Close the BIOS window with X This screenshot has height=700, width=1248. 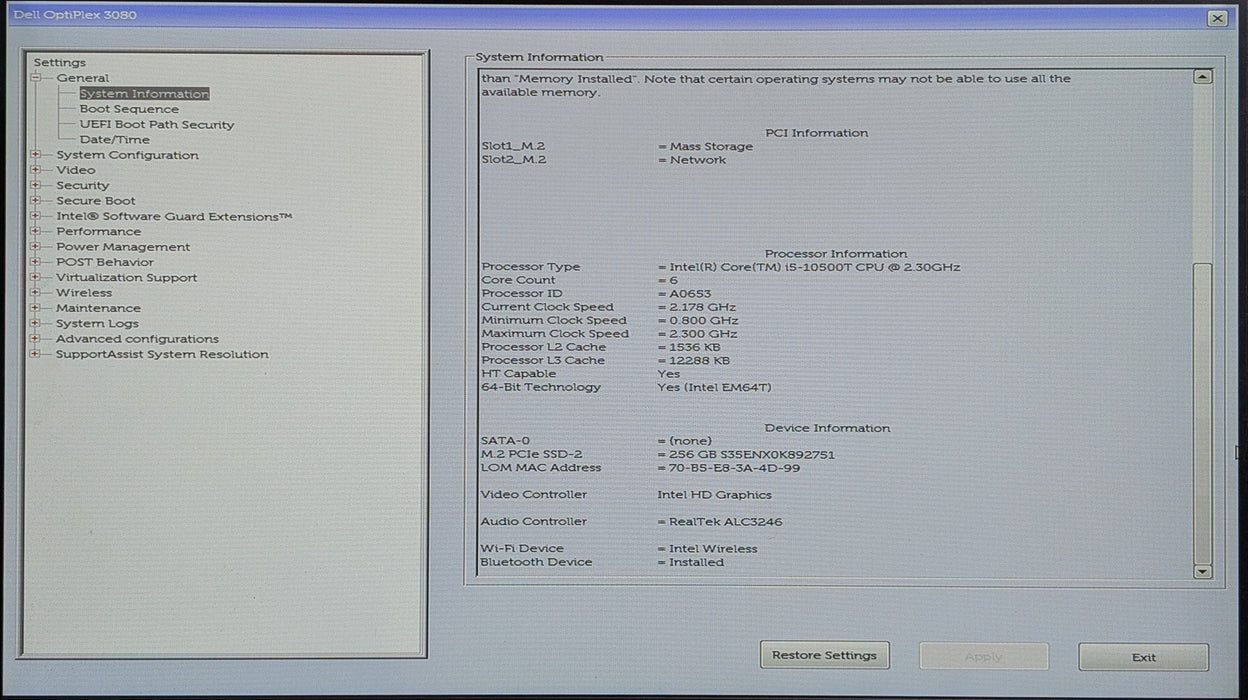pos(1216,18)
